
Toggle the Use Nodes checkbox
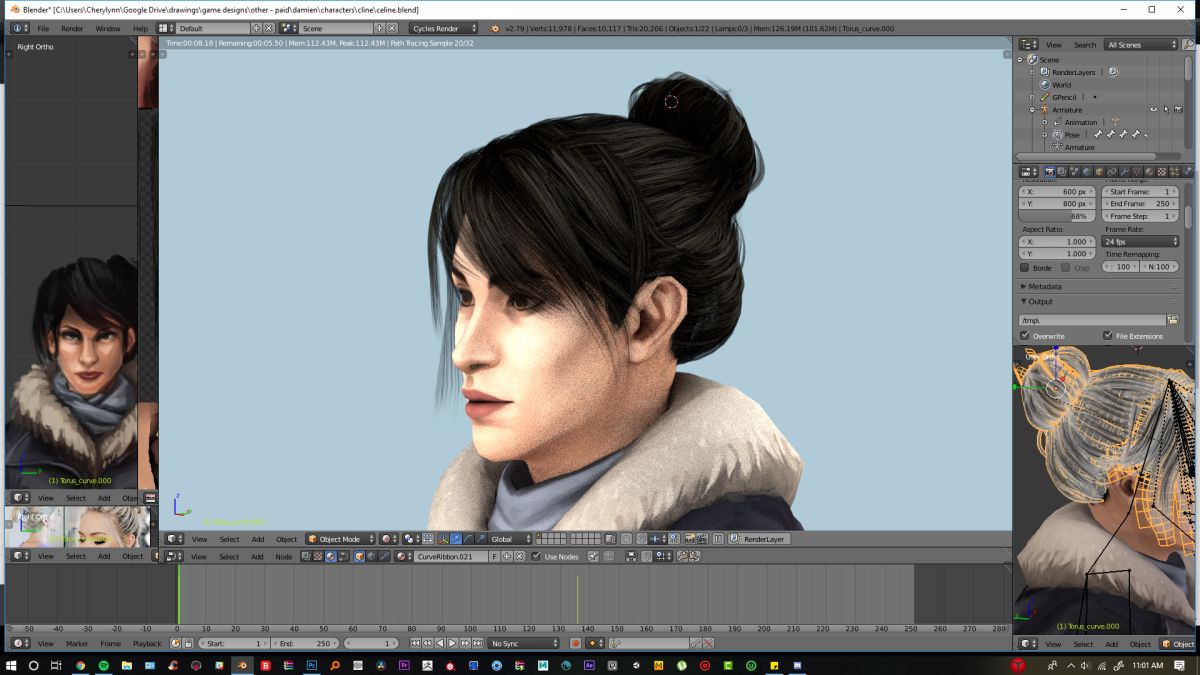(x=536, y=556)
